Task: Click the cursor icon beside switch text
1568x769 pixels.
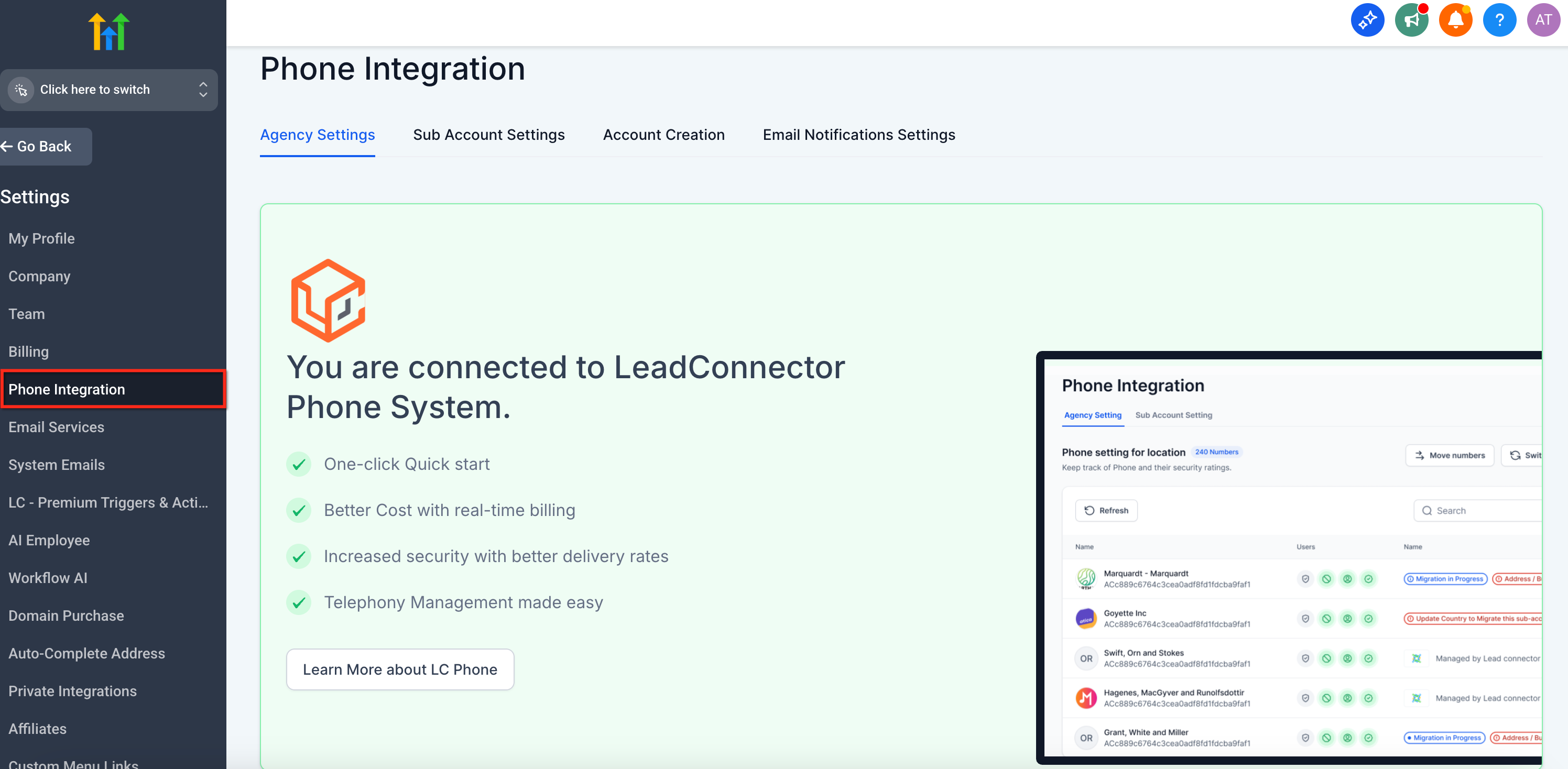Action: [x=21, y=90]
